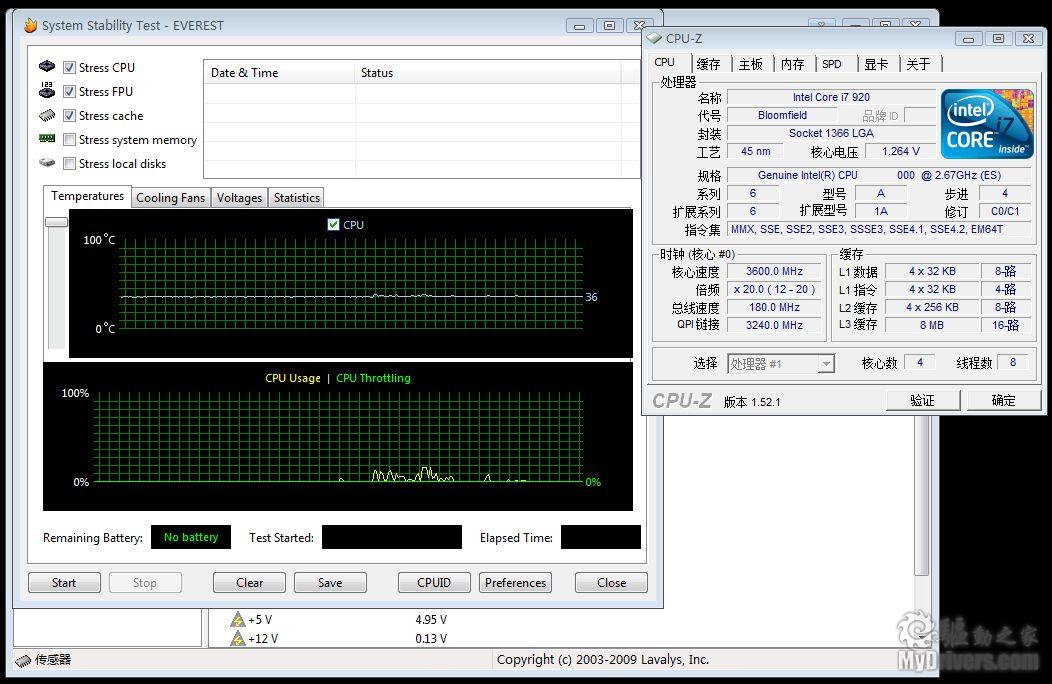
Task: Toggle the CPU temperature graph checkbox
Action: tap(333, 224)
